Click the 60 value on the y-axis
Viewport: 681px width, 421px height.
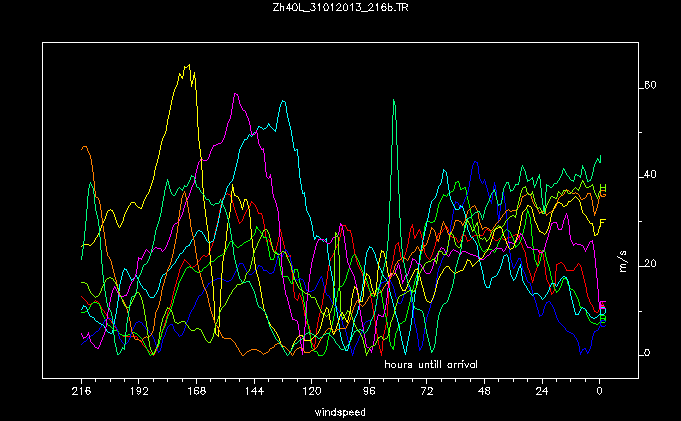[x=649, y=86]
